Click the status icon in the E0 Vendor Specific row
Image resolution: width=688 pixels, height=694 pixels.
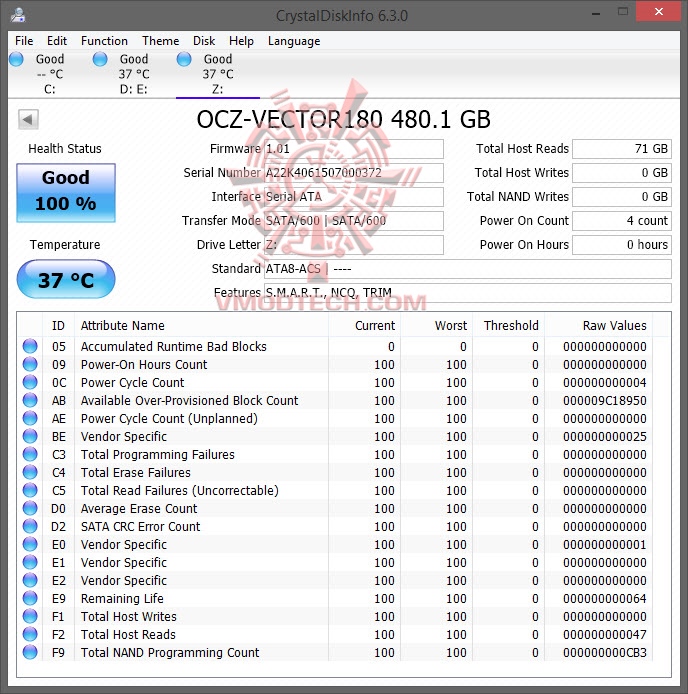click(30, 544)
